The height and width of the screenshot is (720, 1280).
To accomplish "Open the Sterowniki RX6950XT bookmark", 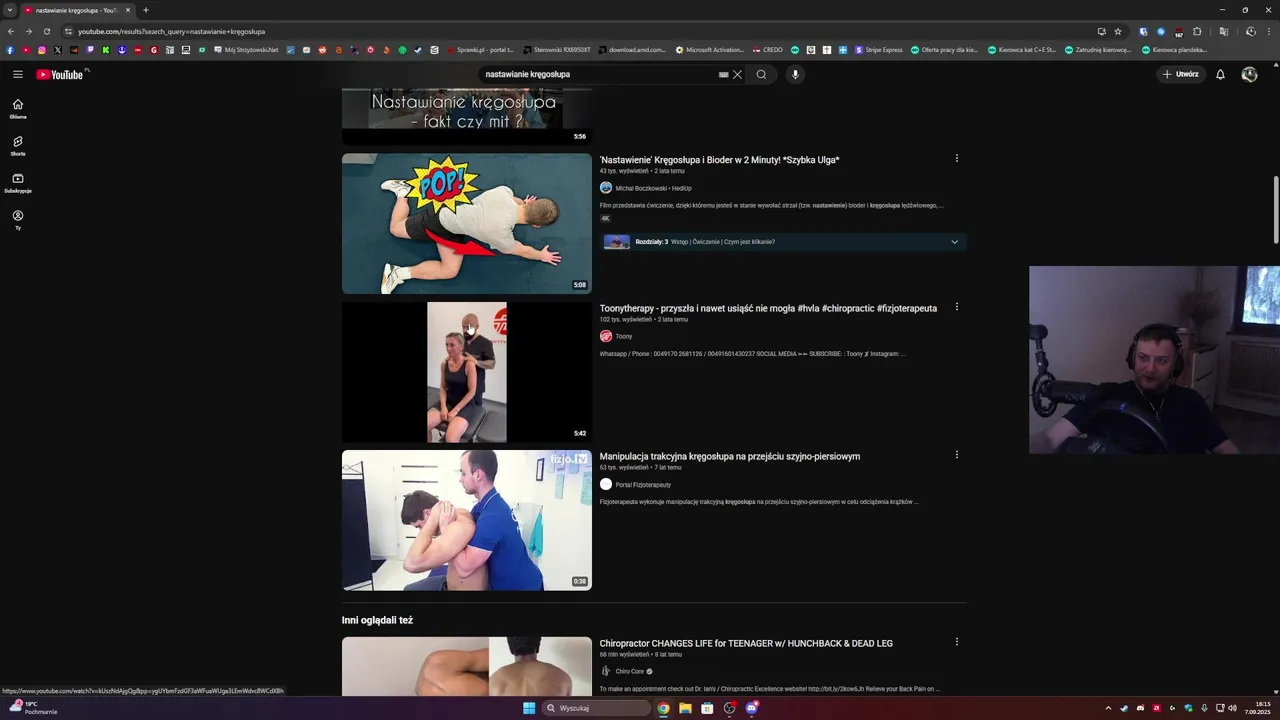I will pos(557,50).
